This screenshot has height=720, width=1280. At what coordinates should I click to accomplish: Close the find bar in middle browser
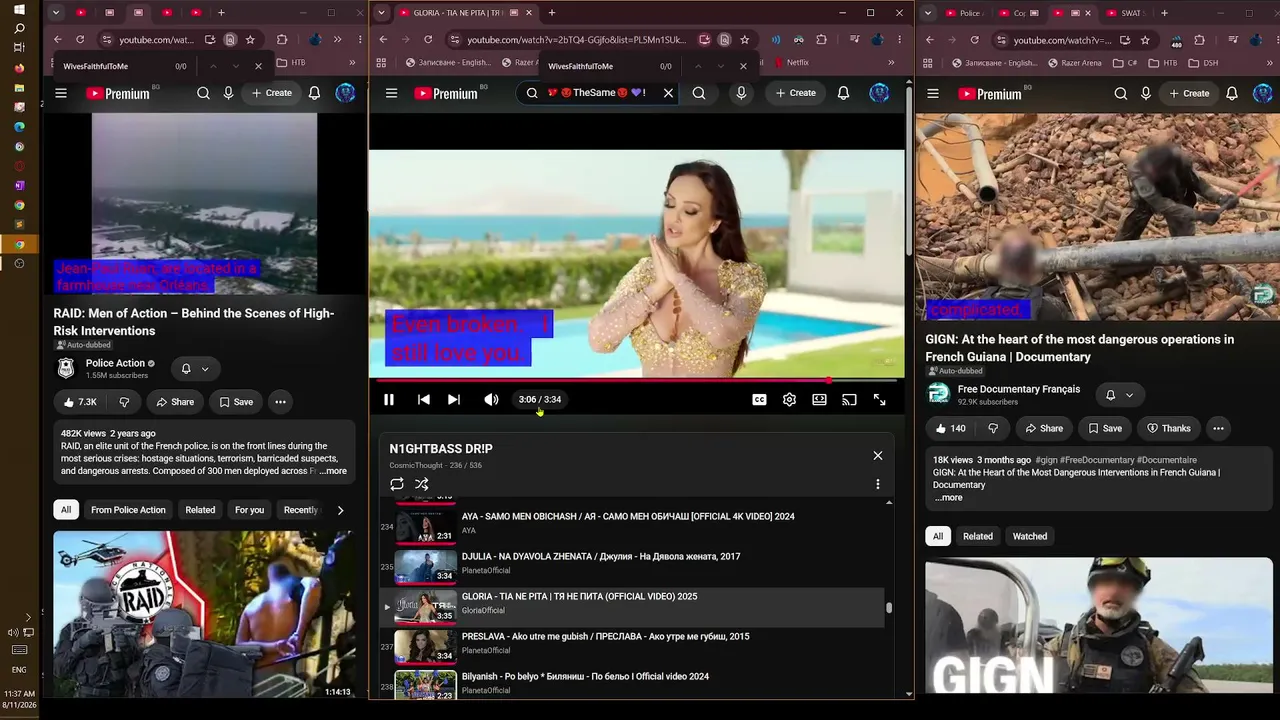[743, 66]
